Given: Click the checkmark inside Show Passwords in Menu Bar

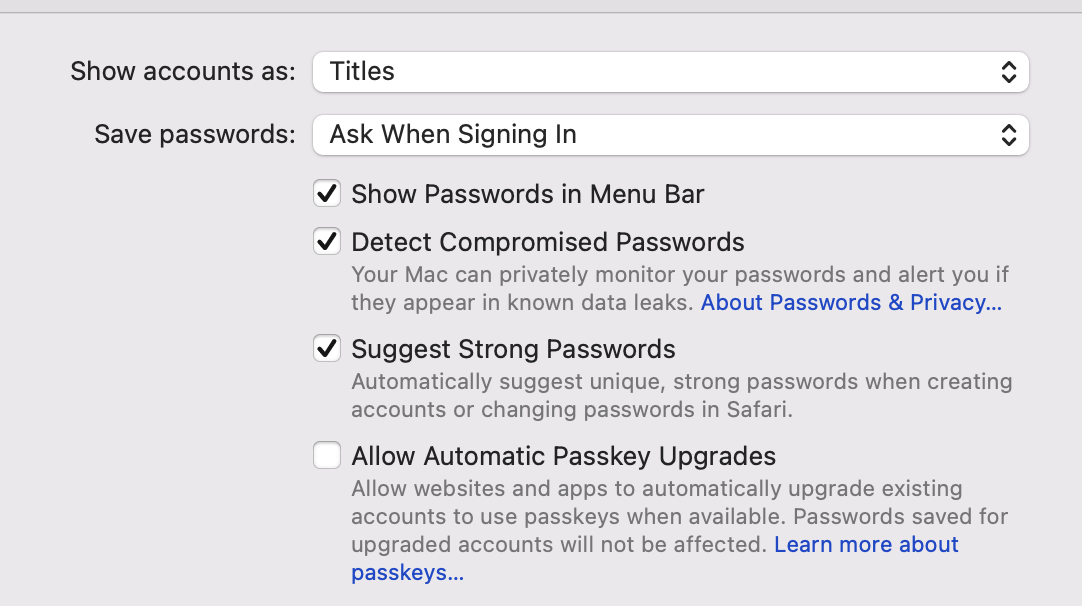Looking at the screenshot, I should [326, 193].
